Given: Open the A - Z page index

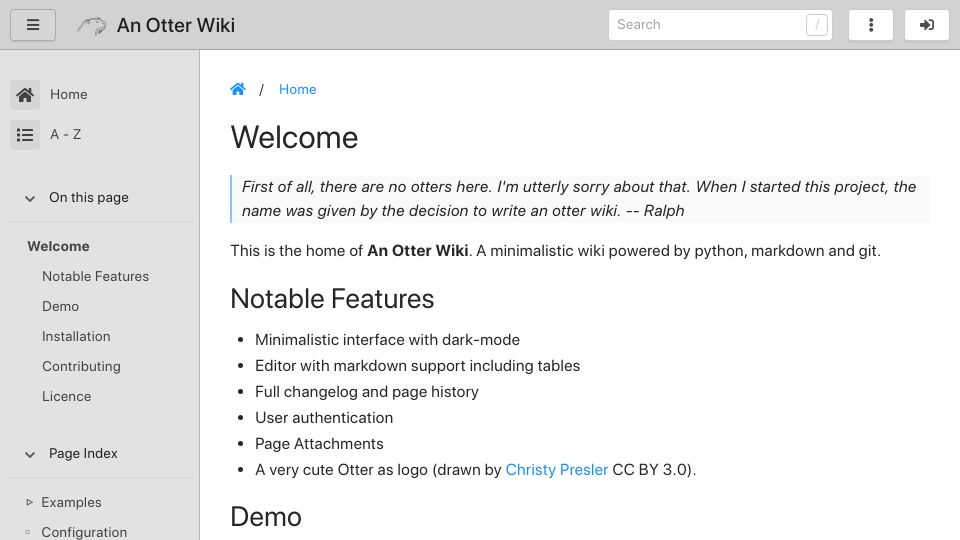Looking at the screenshot, I should (x=66, y=134).
